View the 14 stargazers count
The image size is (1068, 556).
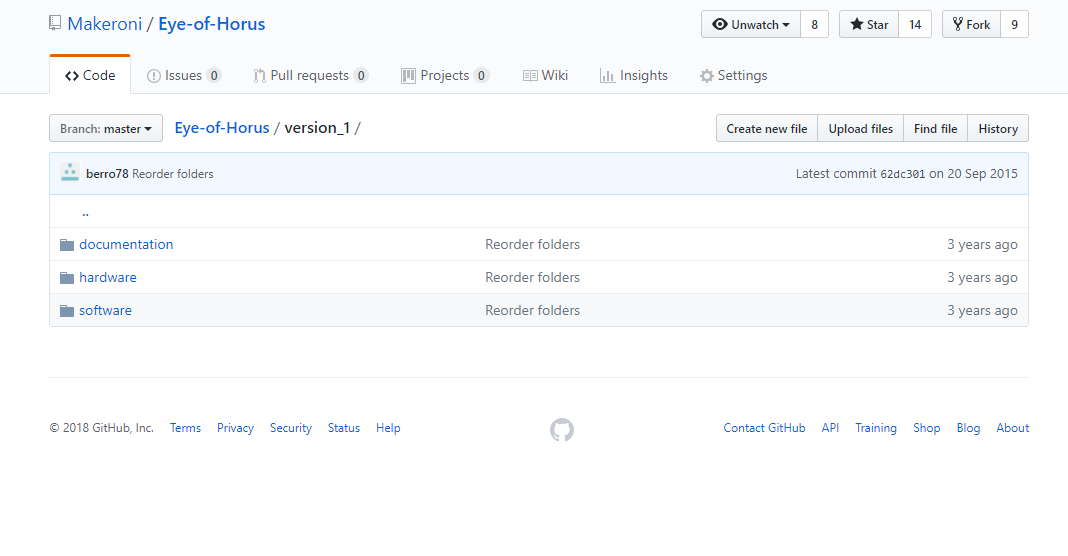pyautogui.click(x=915, y=25)
